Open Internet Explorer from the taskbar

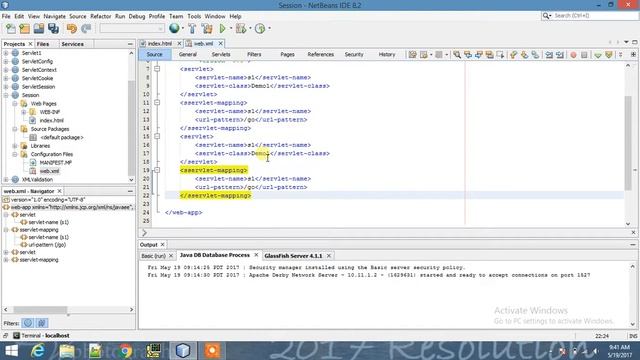[38, 351]
